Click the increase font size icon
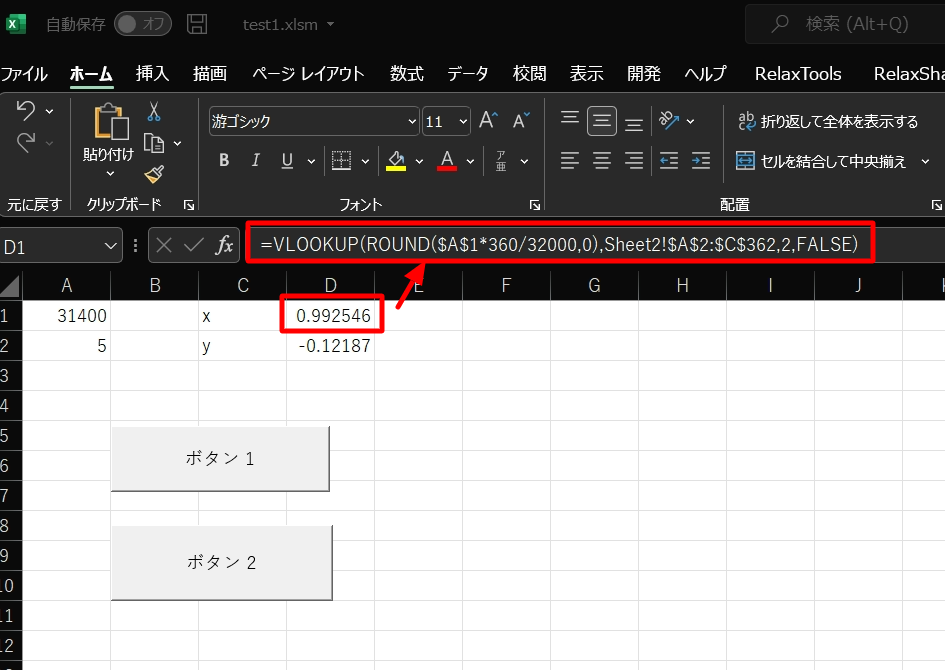The image size is (945, 670). pyautogui.click(x=488, y=121)
